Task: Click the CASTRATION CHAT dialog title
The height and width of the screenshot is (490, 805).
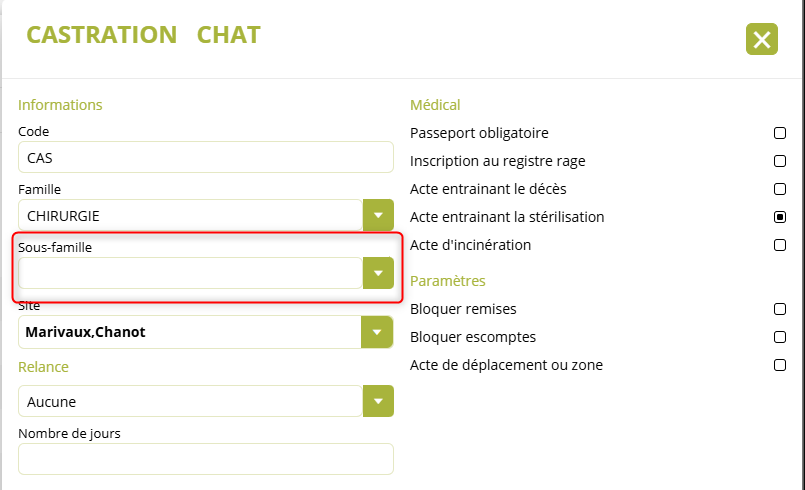Action: coord(143,35)
